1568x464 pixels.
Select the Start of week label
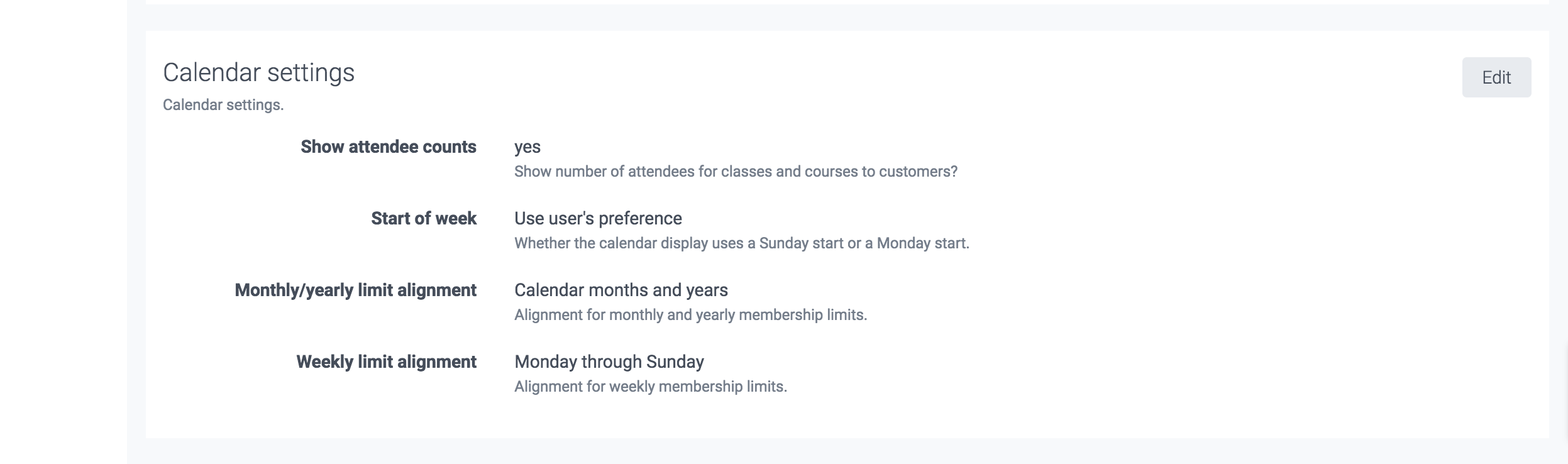(x=423, y=219)
